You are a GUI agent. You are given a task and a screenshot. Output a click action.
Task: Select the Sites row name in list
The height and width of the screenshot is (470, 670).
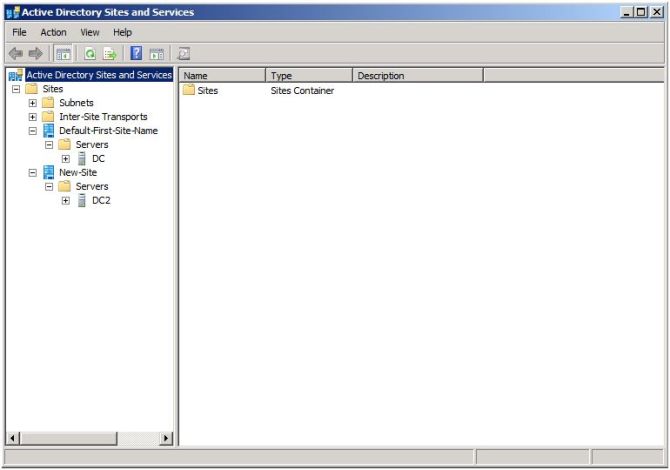pos(208,91)
